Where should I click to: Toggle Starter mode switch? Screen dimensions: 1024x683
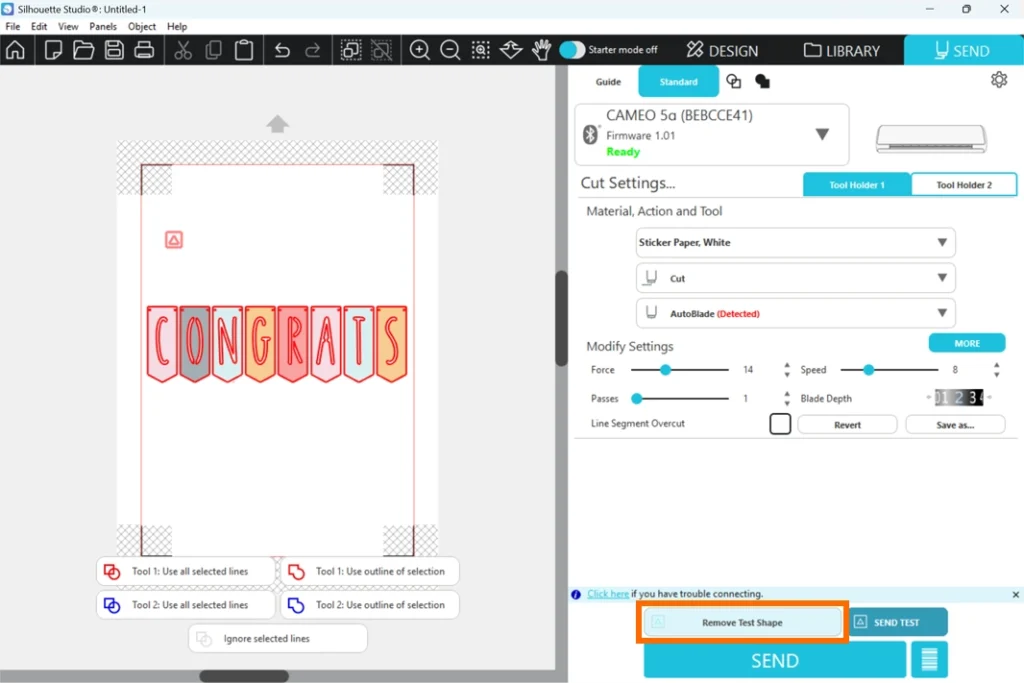tap(572, 50)
